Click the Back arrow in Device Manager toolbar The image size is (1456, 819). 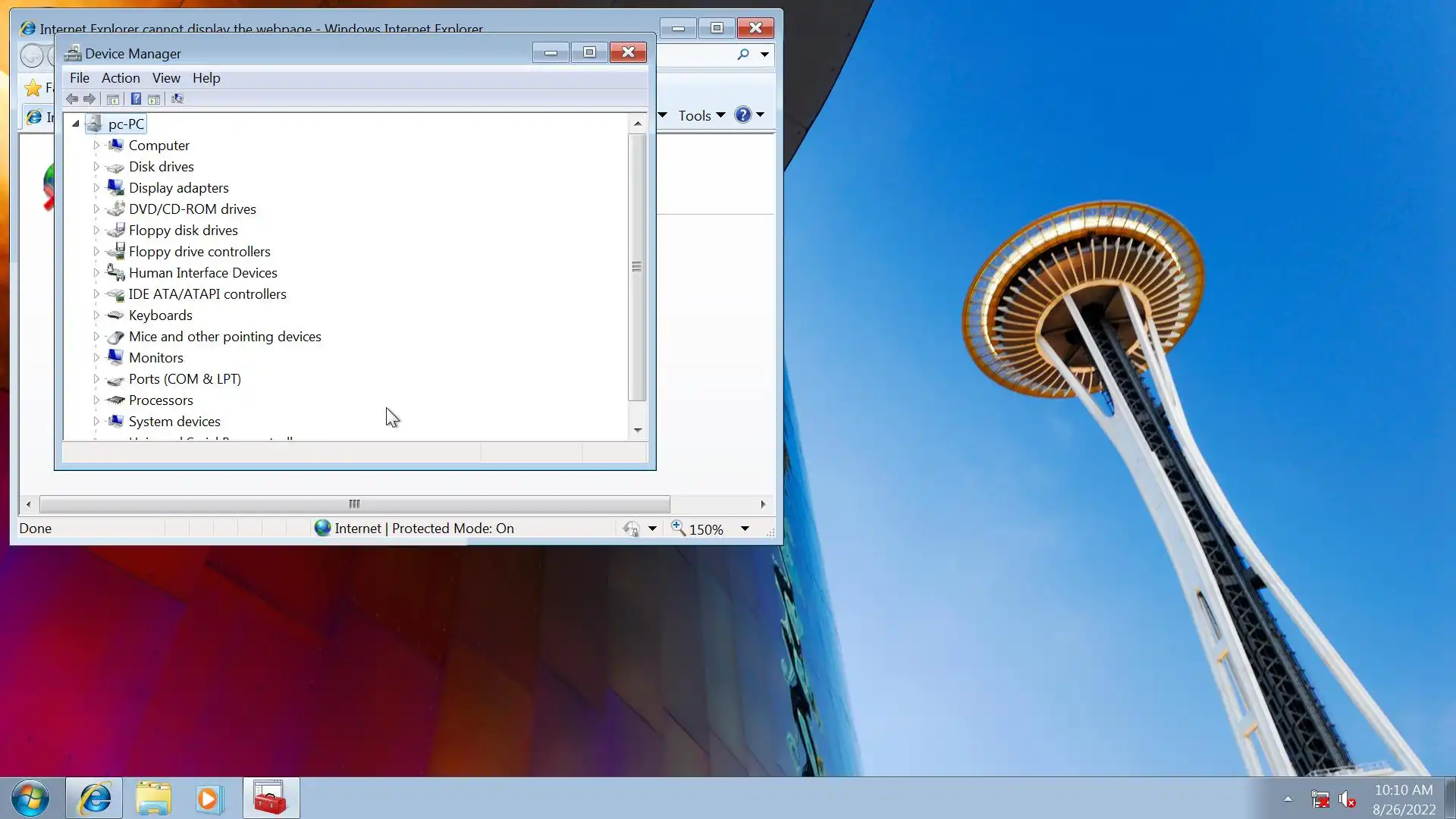pos(72,99)
